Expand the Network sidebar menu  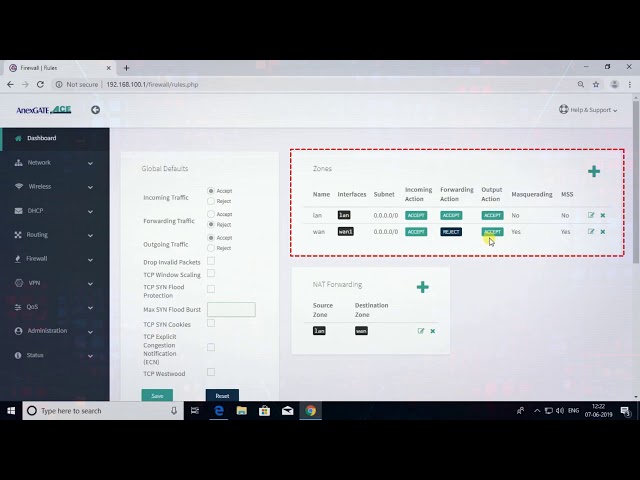point(55,162)
